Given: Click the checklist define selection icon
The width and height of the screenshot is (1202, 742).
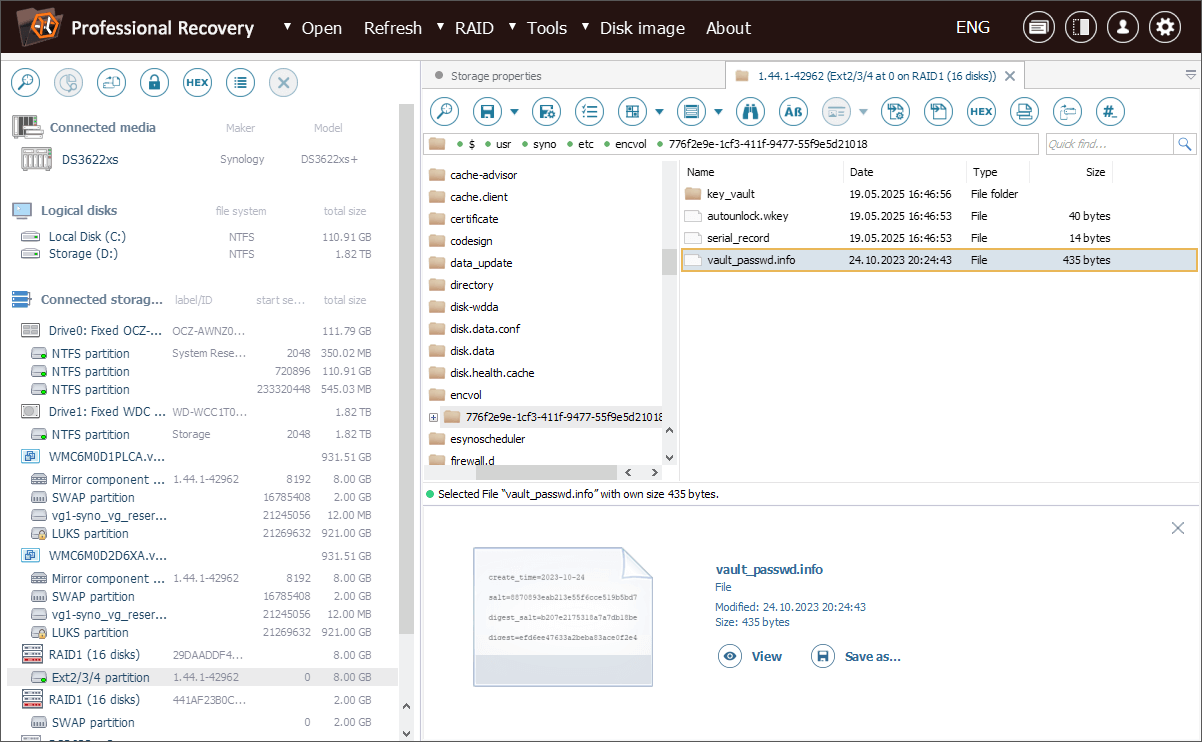Looking at the screenshot, I should coord(590,111).
